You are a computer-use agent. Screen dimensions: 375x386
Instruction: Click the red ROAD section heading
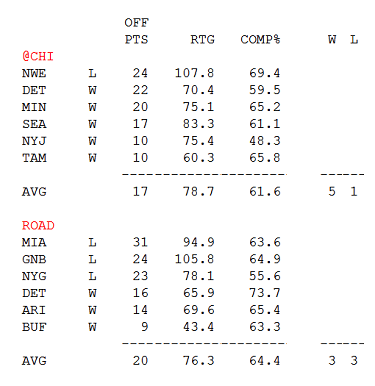(38, 225)
